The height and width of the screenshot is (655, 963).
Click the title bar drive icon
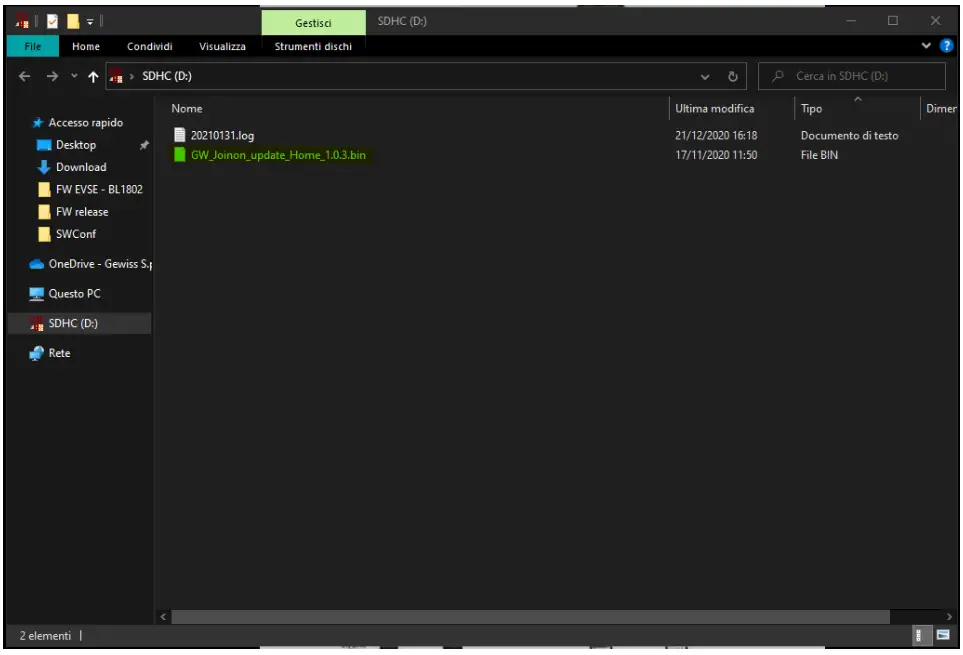coord(22,21)
